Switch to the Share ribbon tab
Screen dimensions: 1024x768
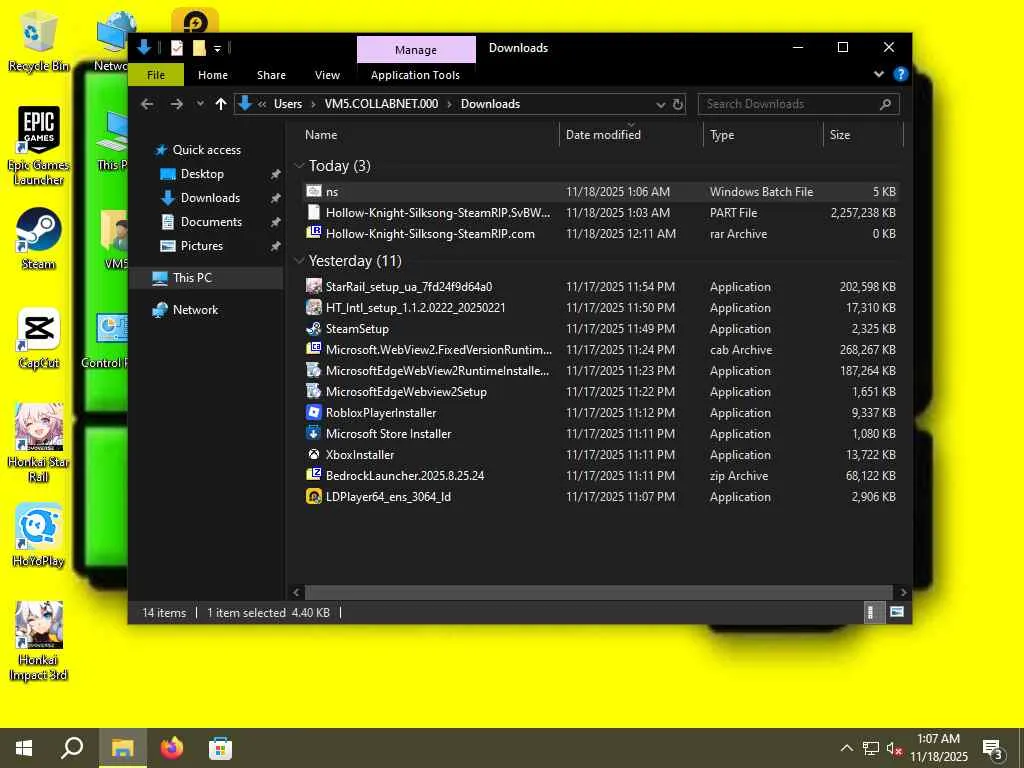coord(271,75)
